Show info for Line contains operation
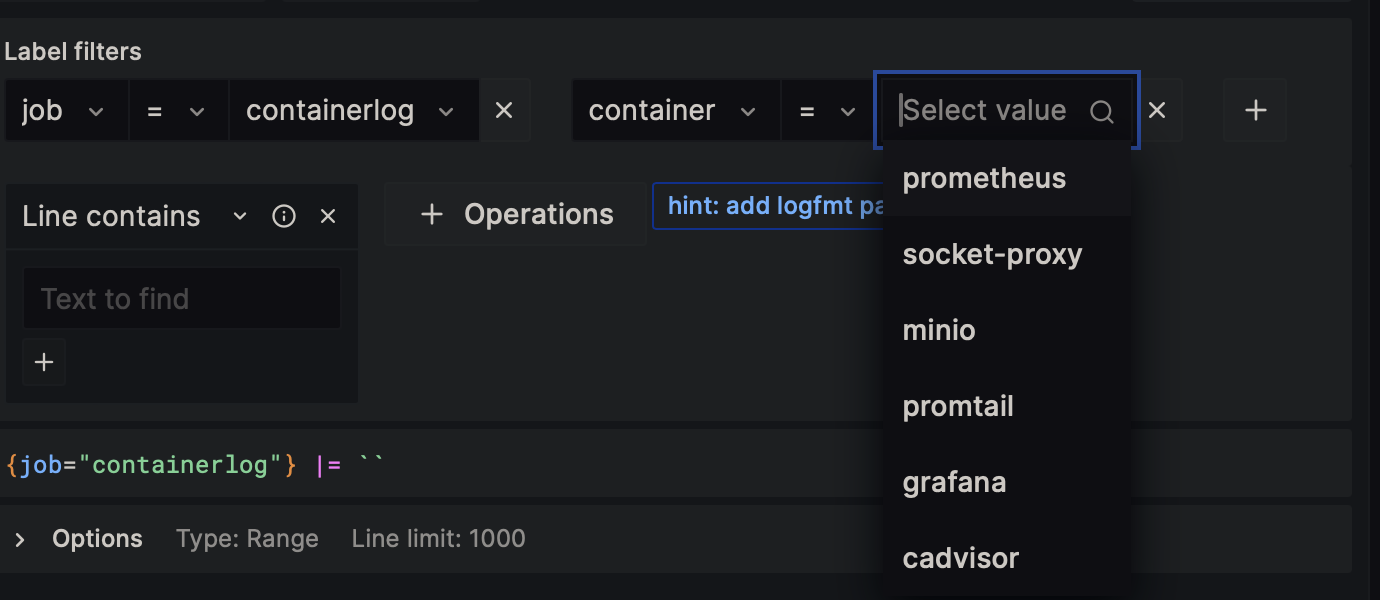 click(284, 216)
